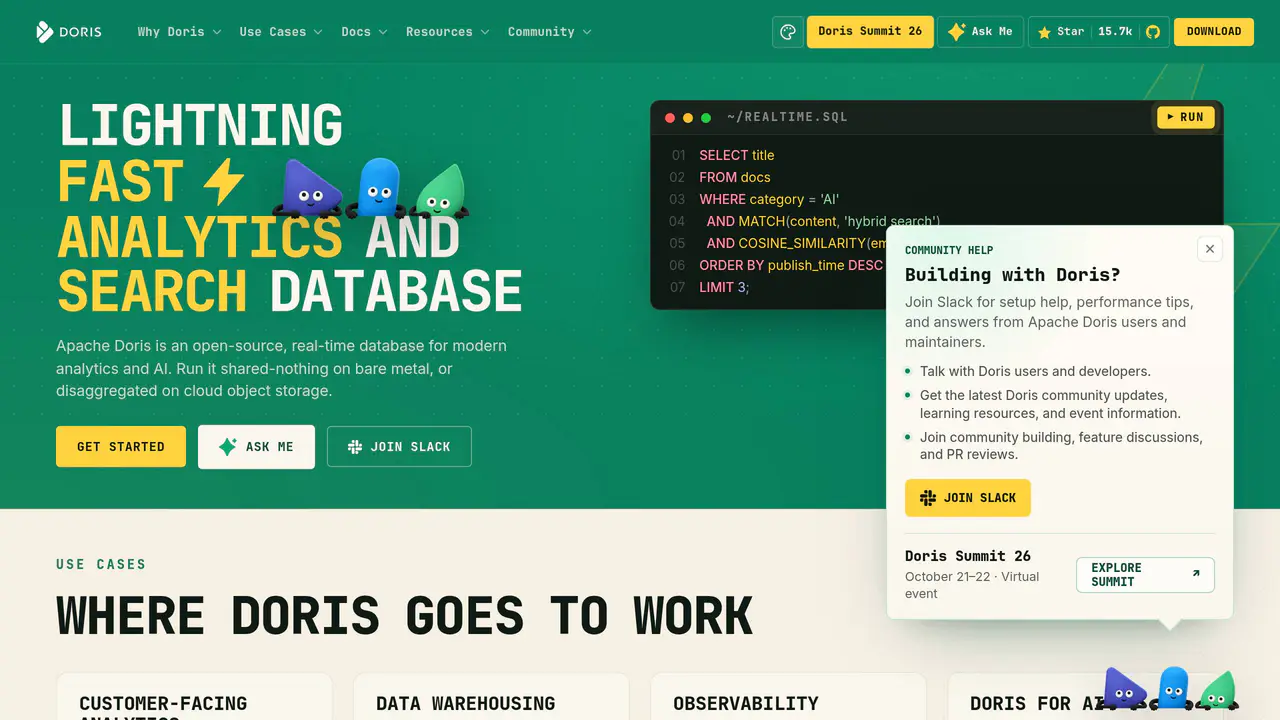Viewport: 1280px width, 720px height.
Task: Open the Use Cases dropdown in the navigation bar
Action: pyautogui.click(x=281, y=32)
